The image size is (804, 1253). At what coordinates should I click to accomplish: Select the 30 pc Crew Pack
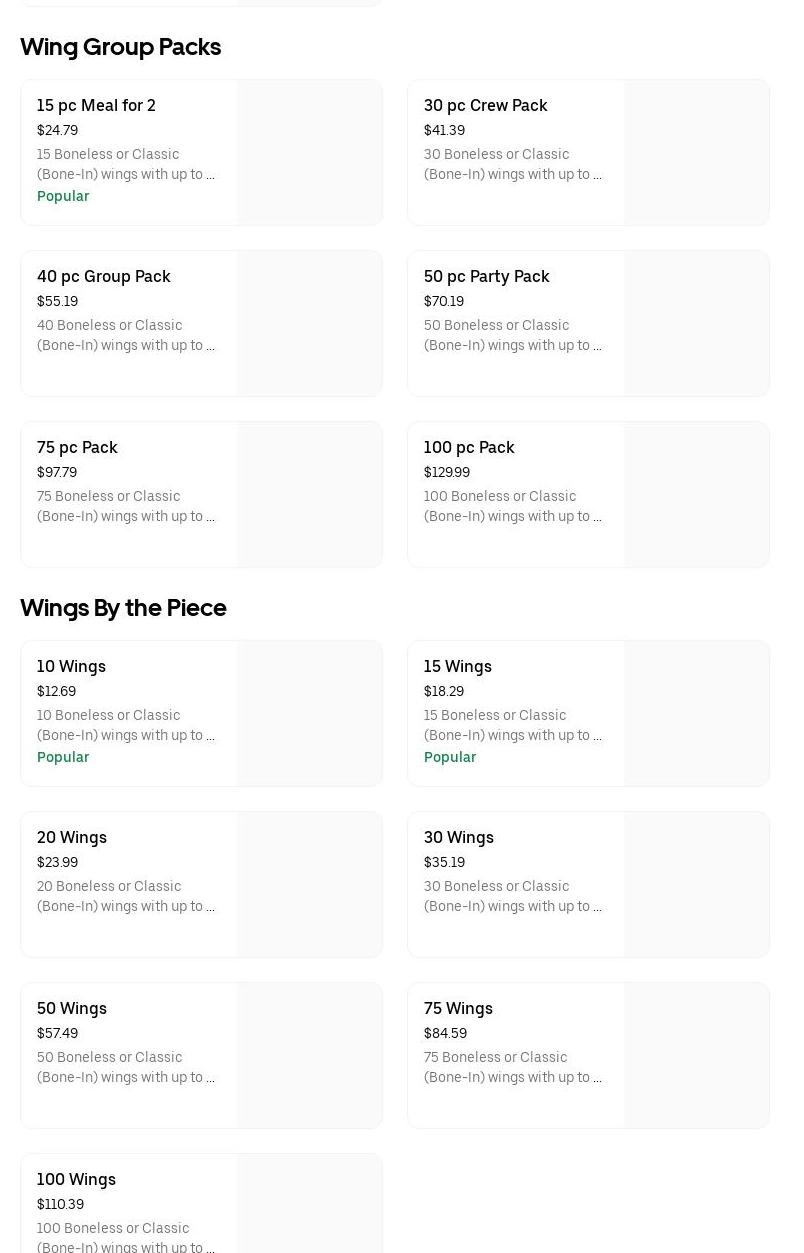(485, 105)
